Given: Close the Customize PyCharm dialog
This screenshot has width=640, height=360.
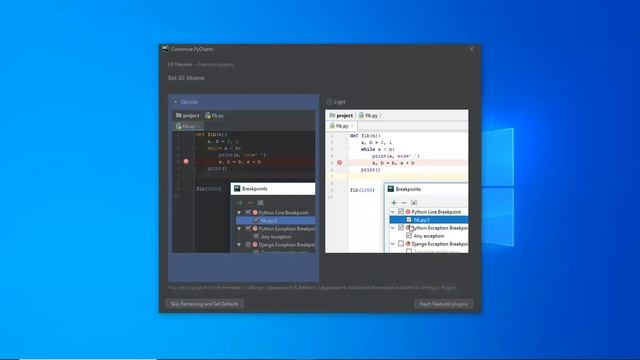Looking at the screenshot, I should [471, 49].
